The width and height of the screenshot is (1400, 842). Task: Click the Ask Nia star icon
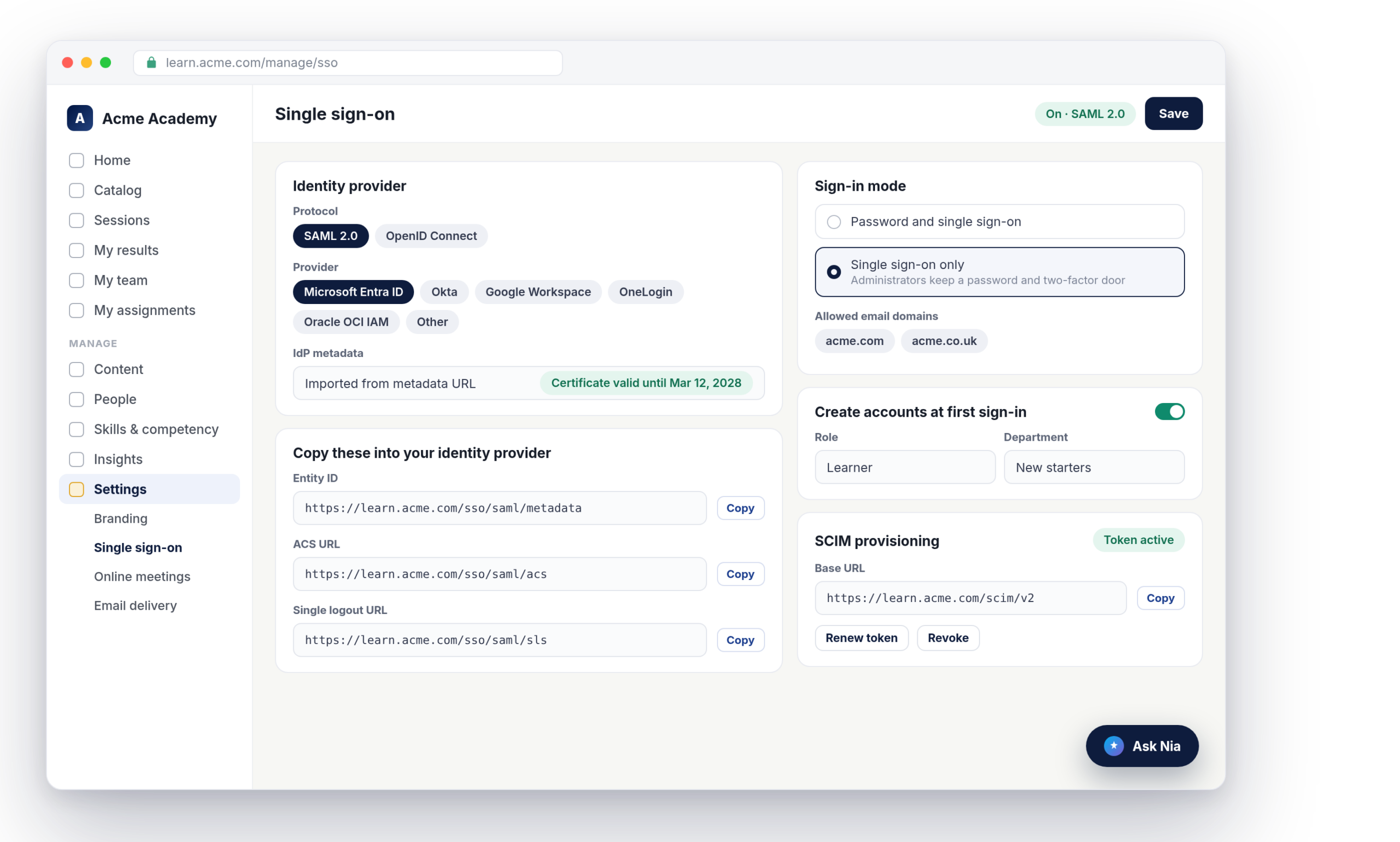tap(1113, 746)
